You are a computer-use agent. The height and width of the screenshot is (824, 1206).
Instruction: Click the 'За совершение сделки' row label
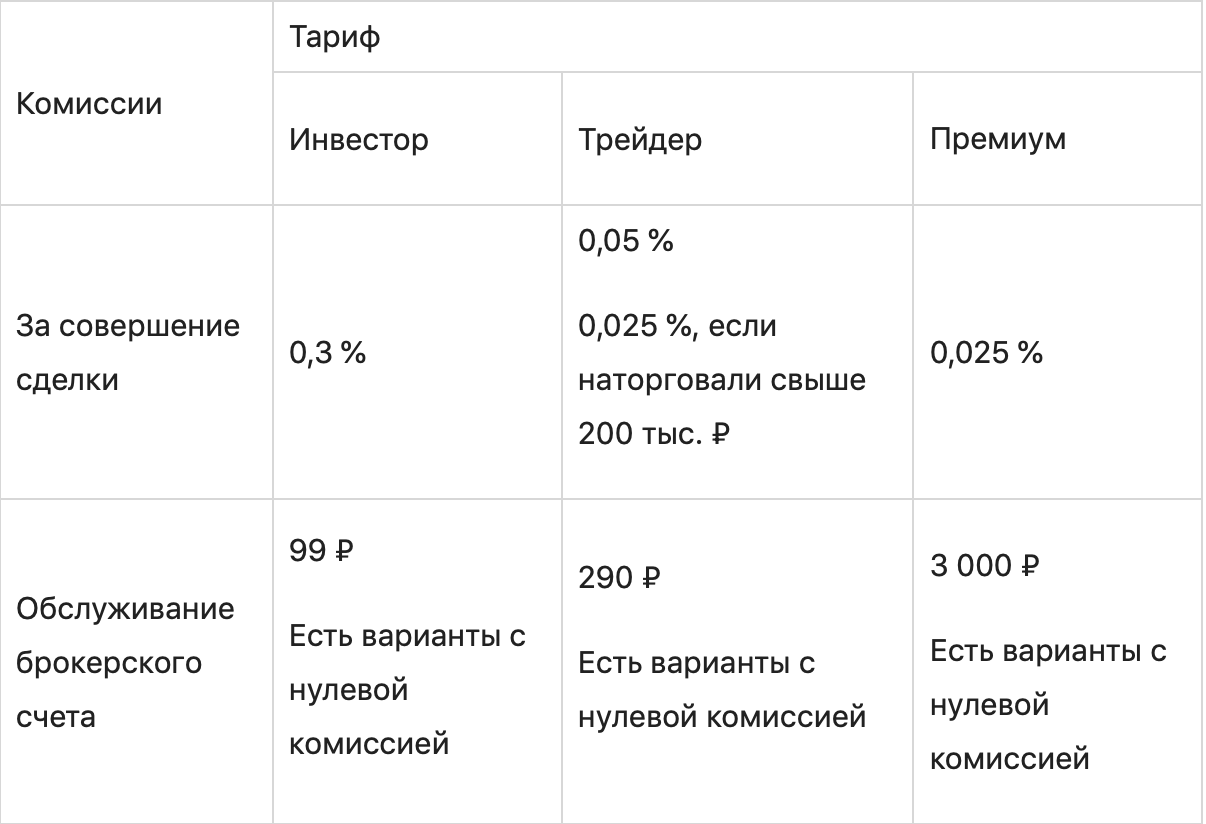point(129,354)
